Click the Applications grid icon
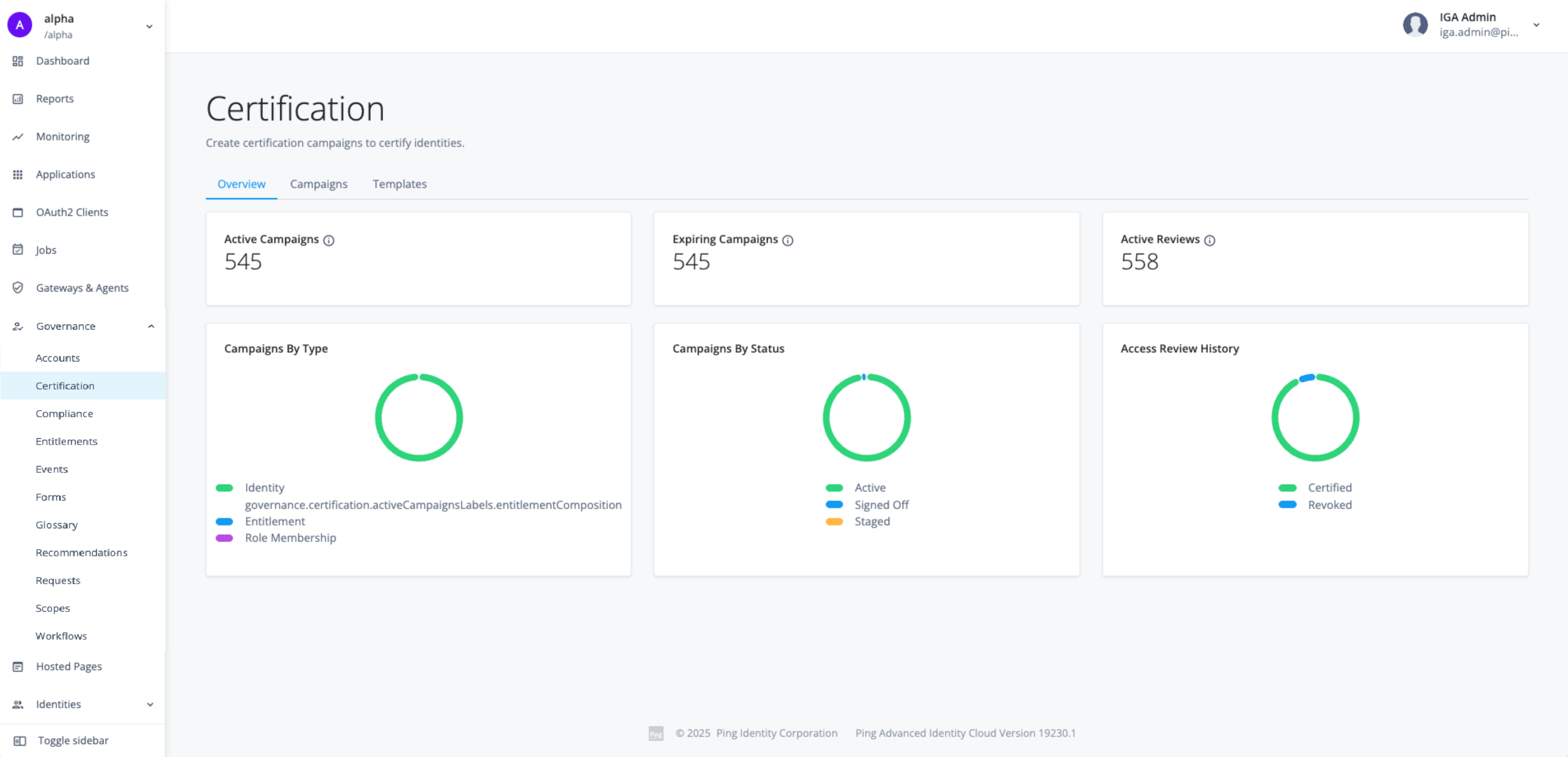The height and width of the screenshot is (757, 1568). pos(18,174)
